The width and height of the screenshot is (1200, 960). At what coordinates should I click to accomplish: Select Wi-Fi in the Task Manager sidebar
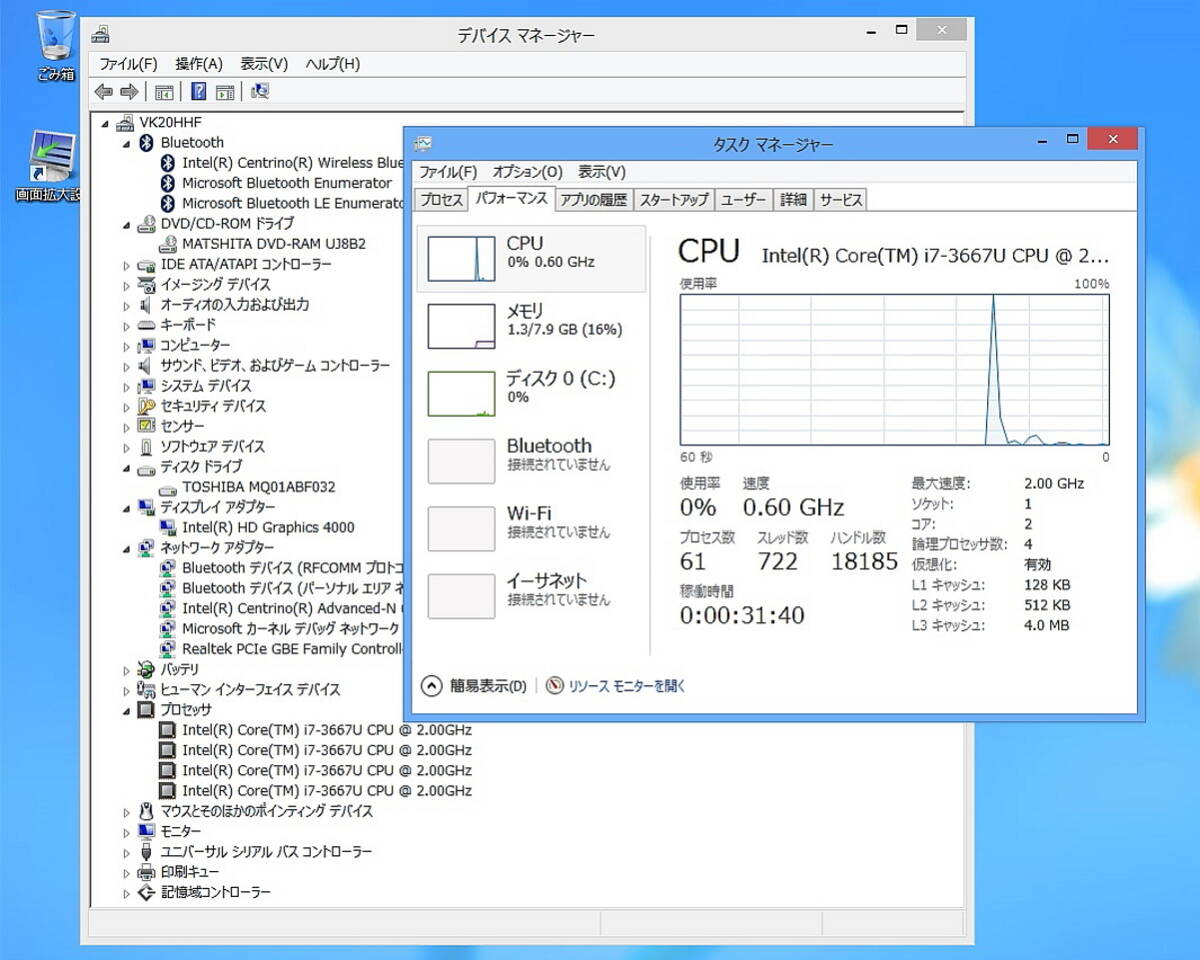click(x=531, y=528)
